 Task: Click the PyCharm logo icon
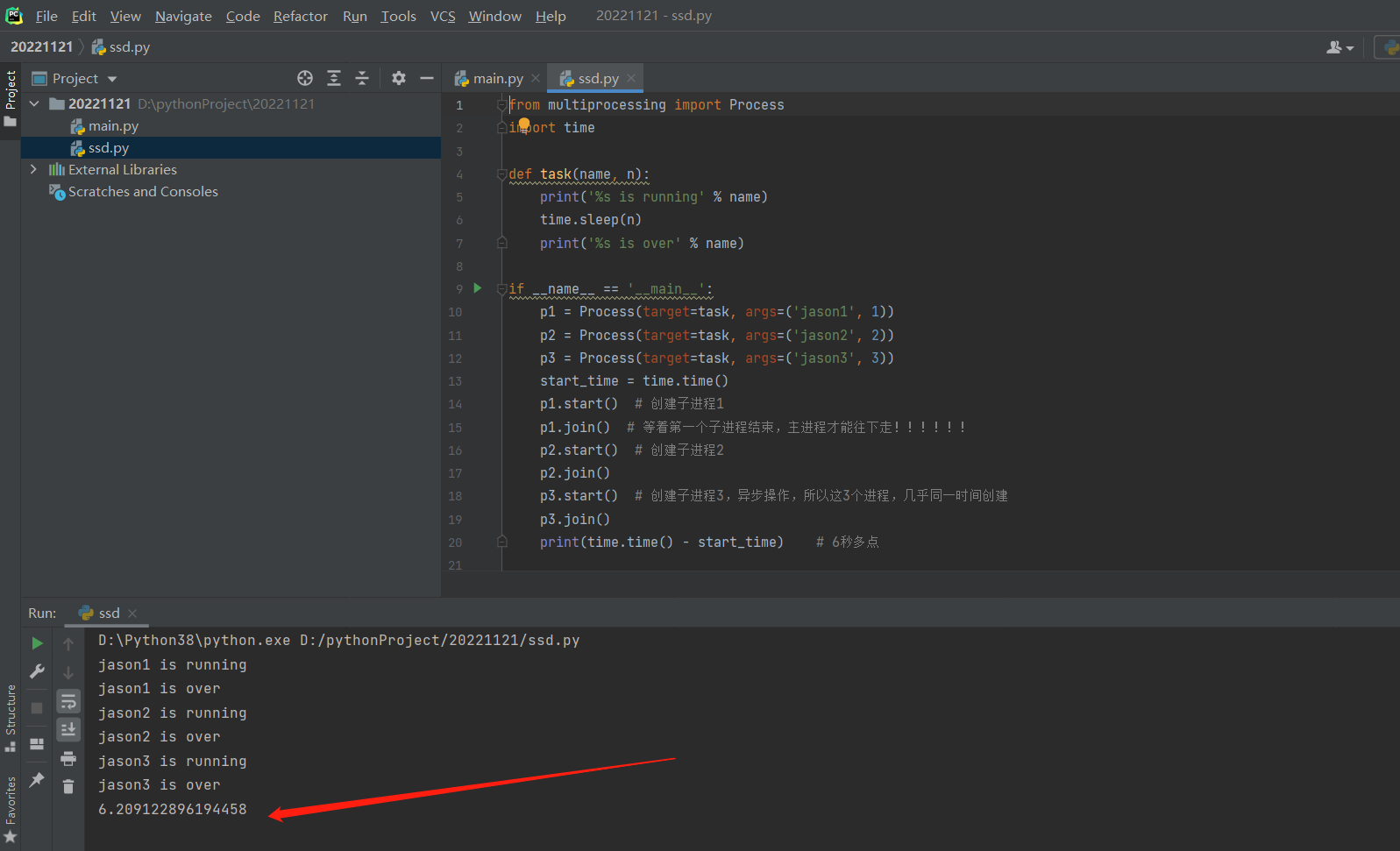14,15
